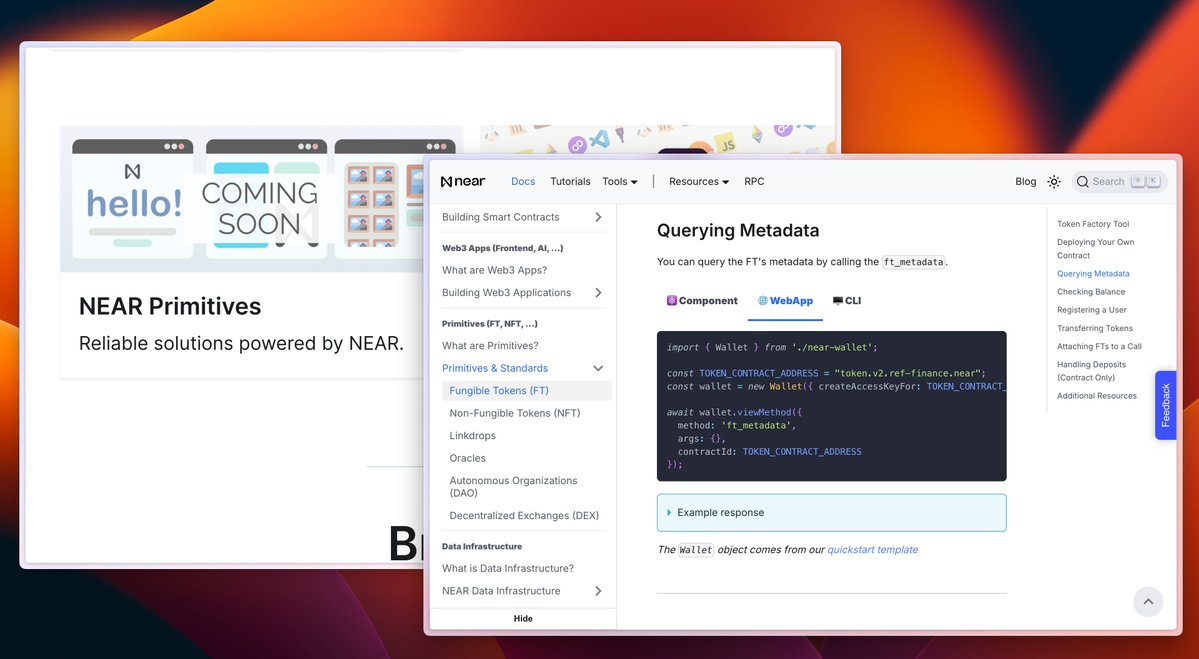Switch to the CLI tab
1199x659 pixels.
(x=846, y=301)
